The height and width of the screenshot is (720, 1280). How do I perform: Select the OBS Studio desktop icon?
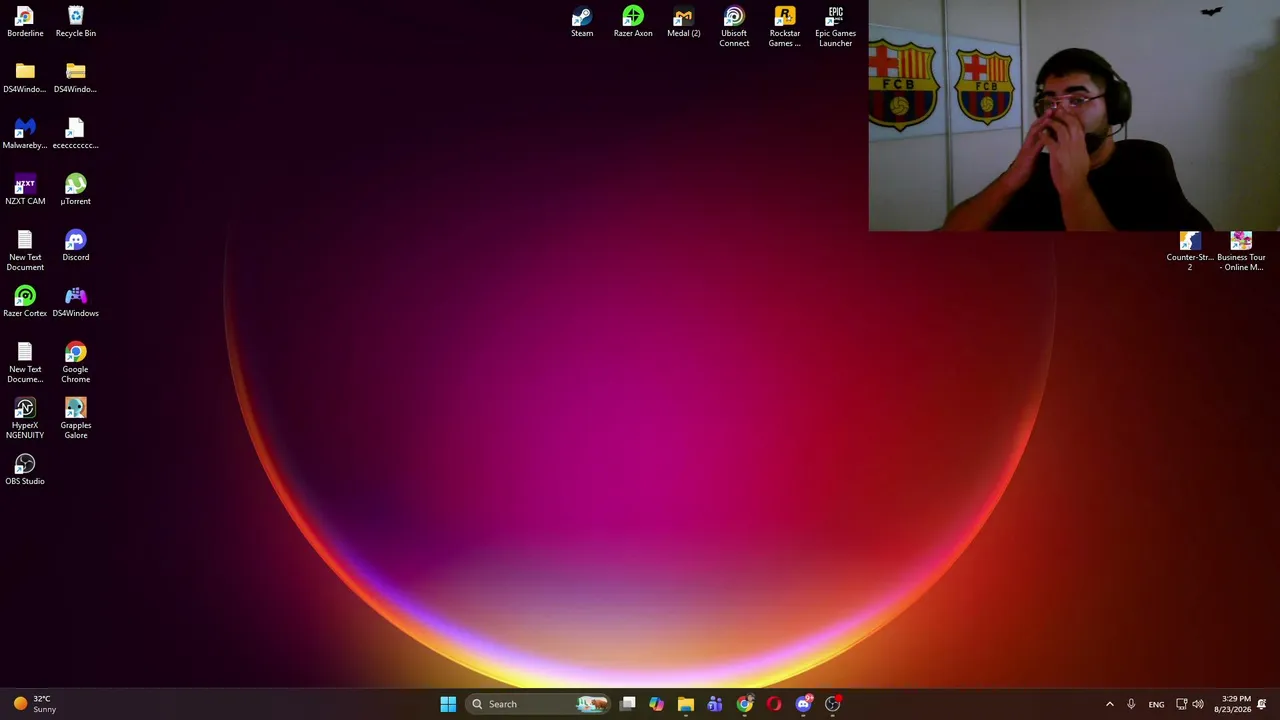pos(25,470)
